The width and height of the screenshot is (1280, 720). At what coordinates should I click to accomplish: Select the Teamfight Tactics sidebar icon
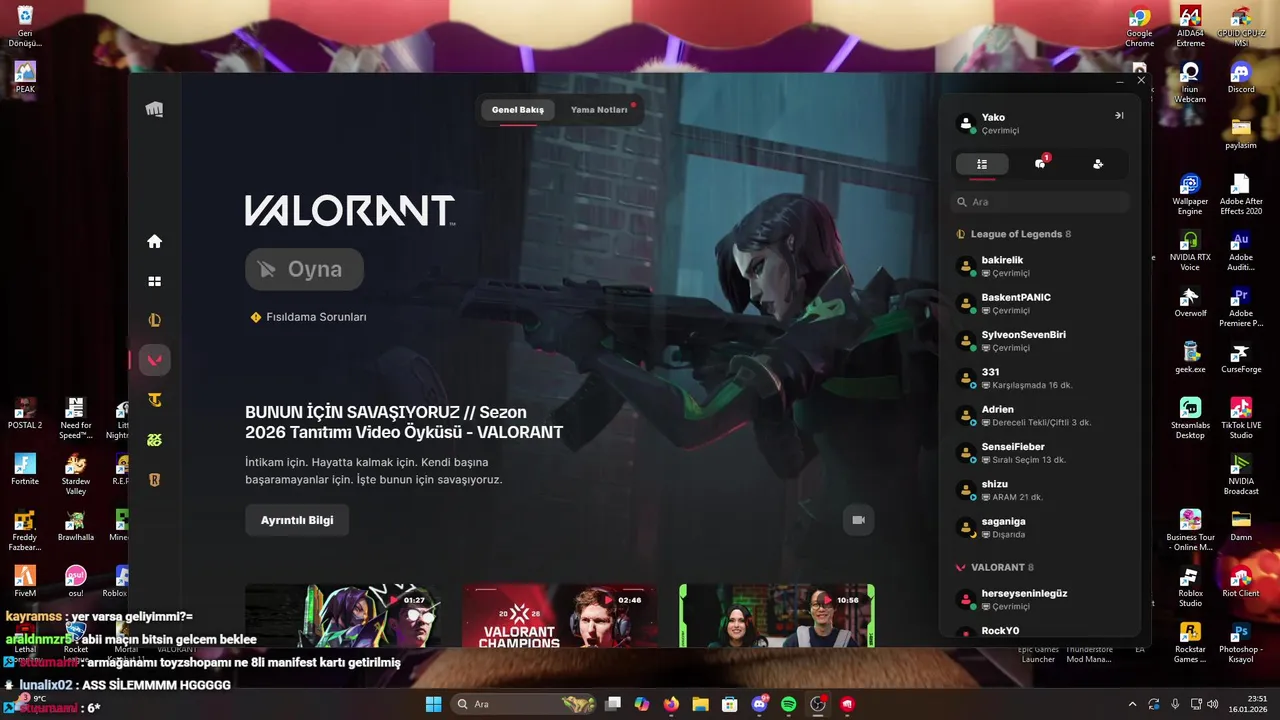coord(154,400)
